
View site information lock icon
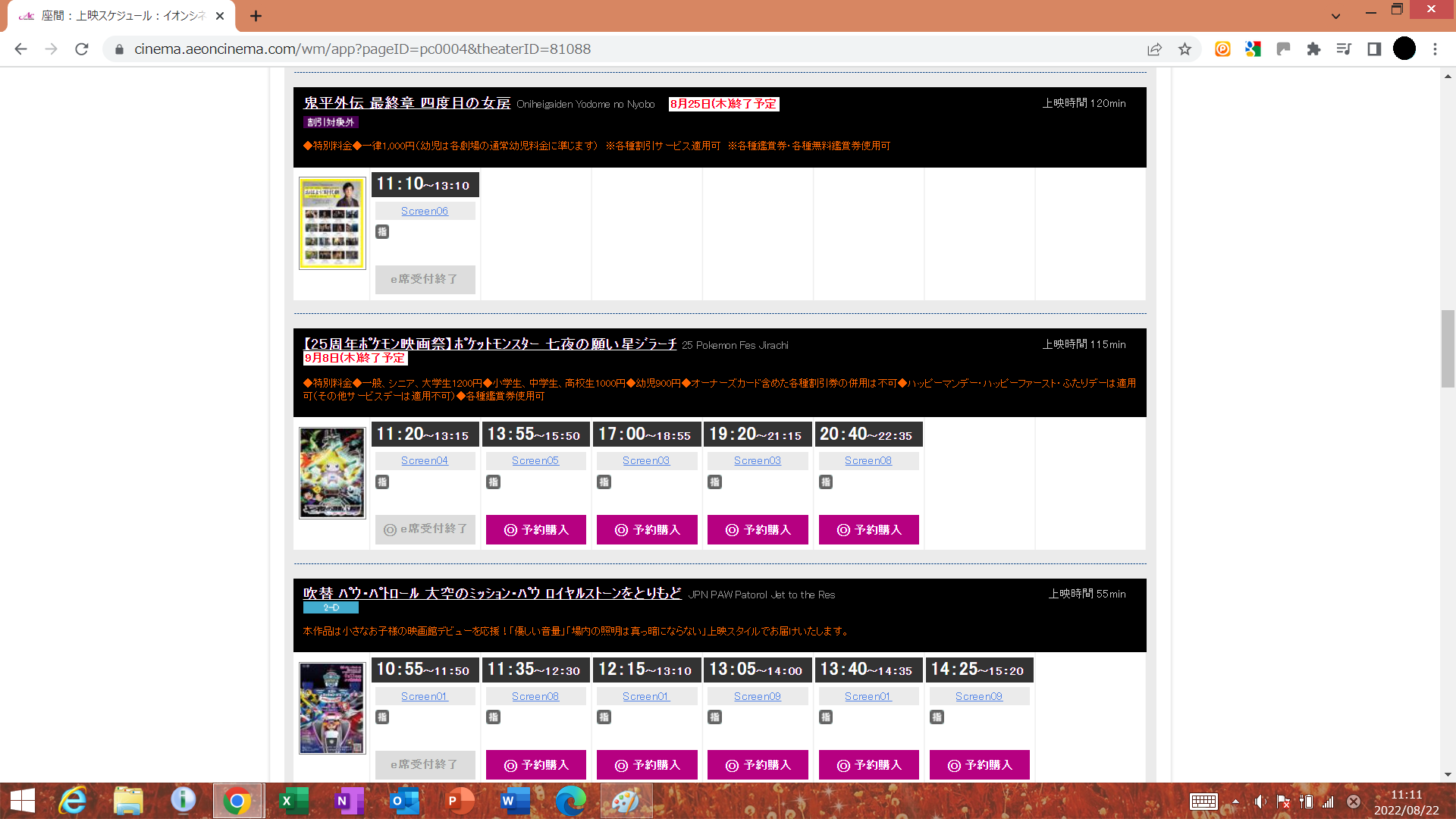119,49
